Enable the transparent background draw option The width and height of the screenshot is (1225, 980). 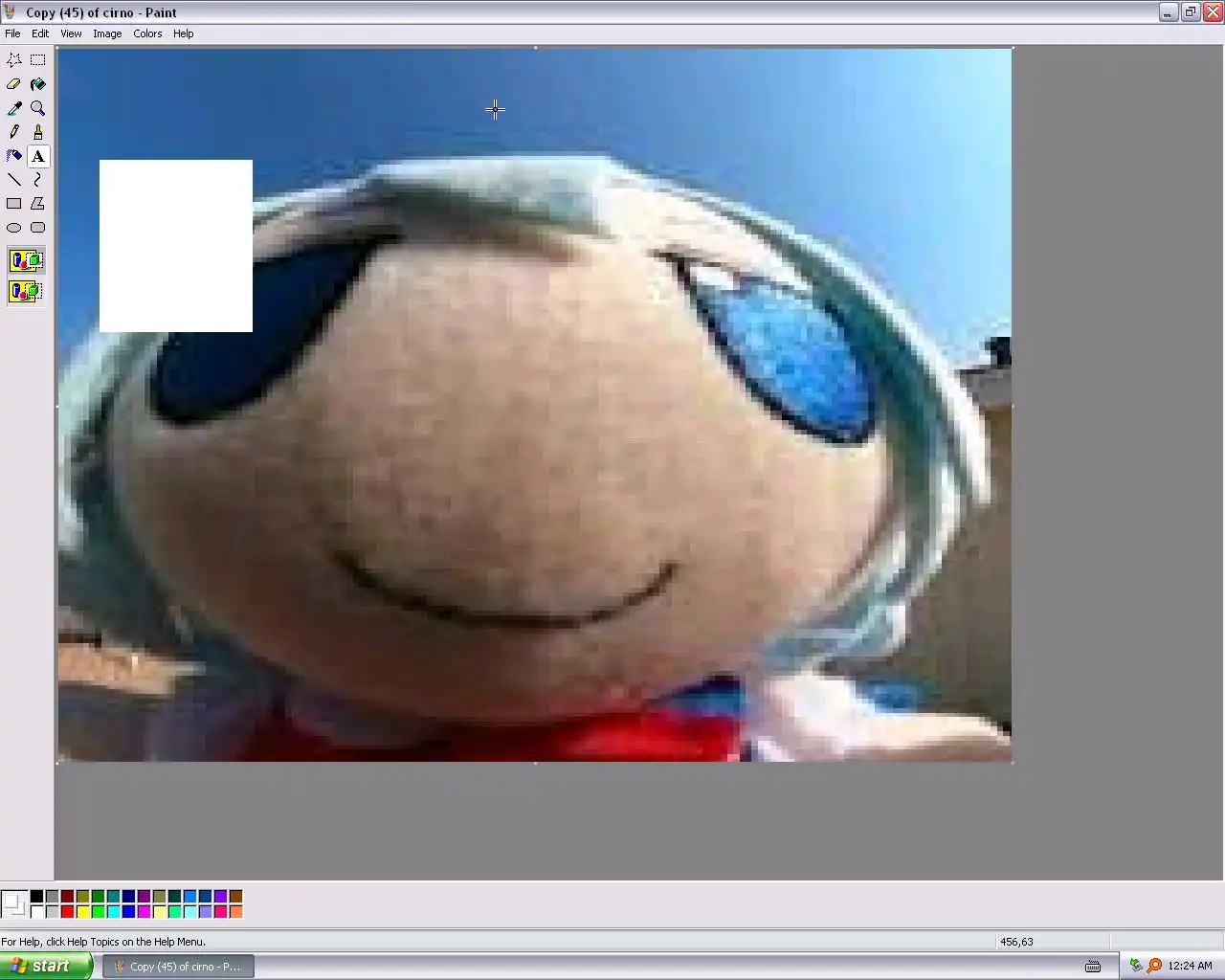click(x=26, y=291)
